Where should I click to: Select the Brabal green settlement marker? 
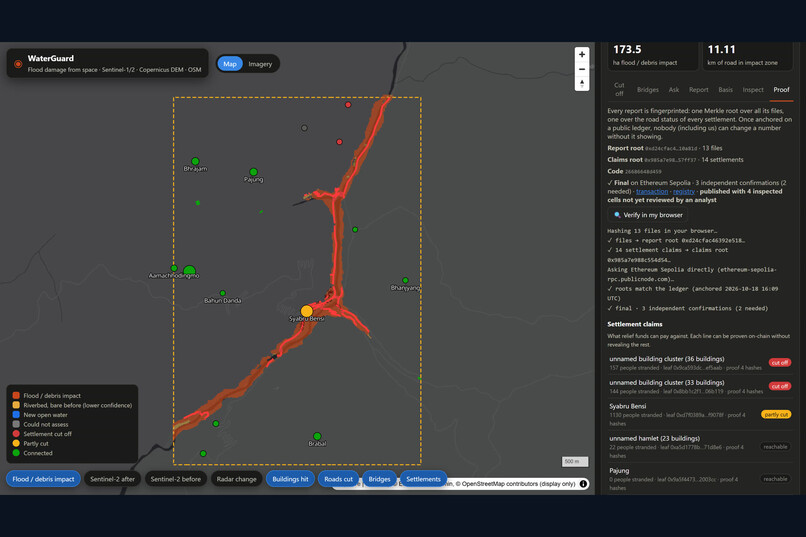tap(317, 436)
